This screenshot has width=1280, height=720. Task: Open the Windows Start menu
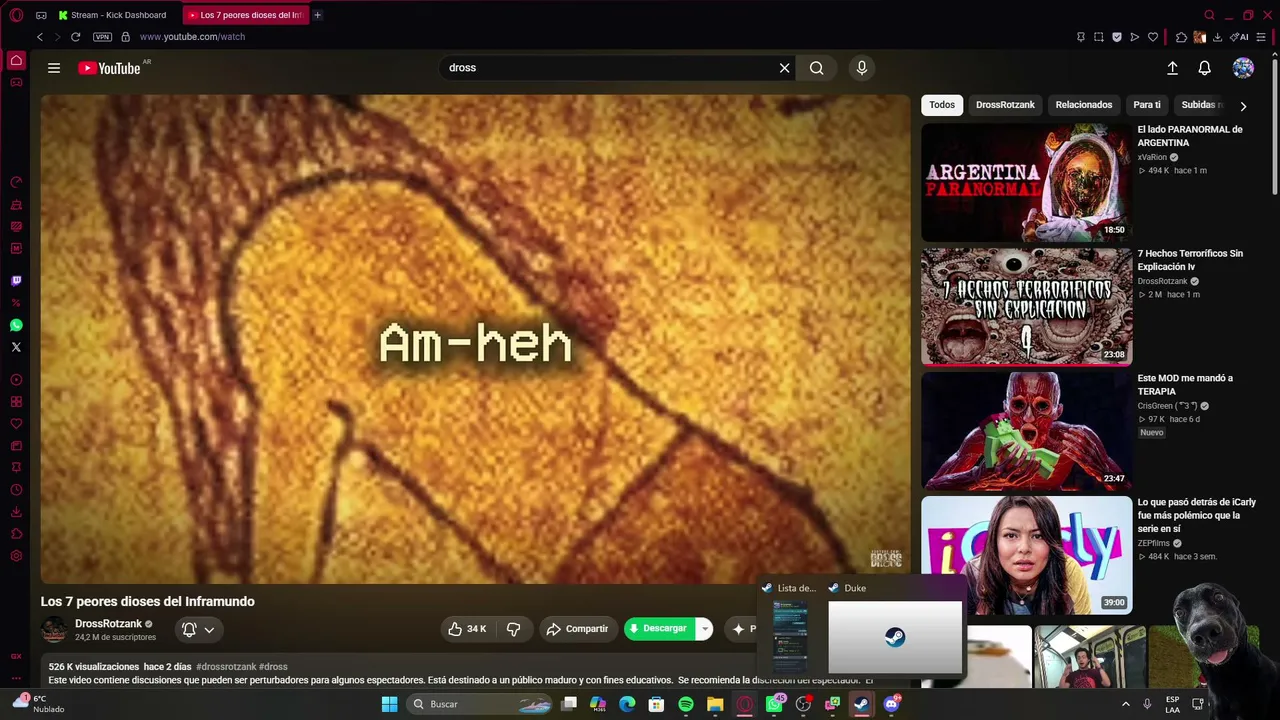(x=389, y=704)
